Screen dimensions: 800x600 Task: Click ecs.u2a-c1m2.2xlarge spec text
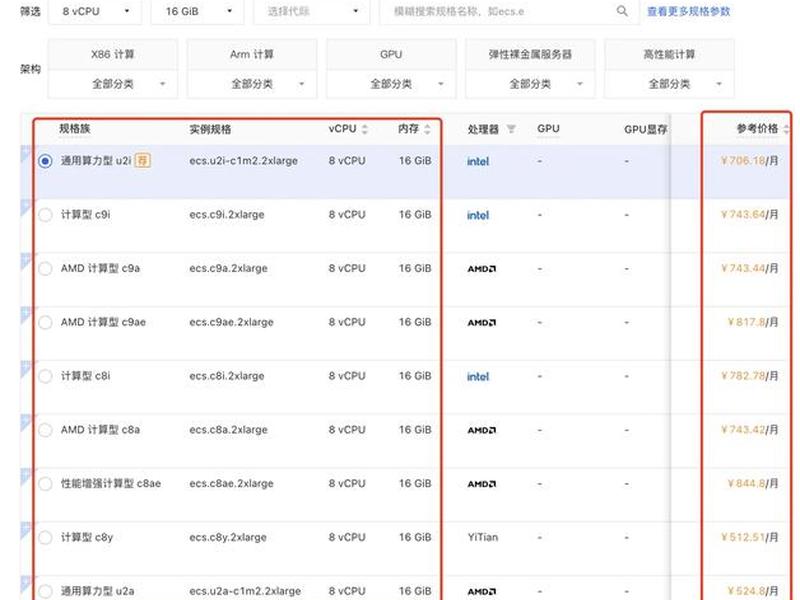coord(245,591)
